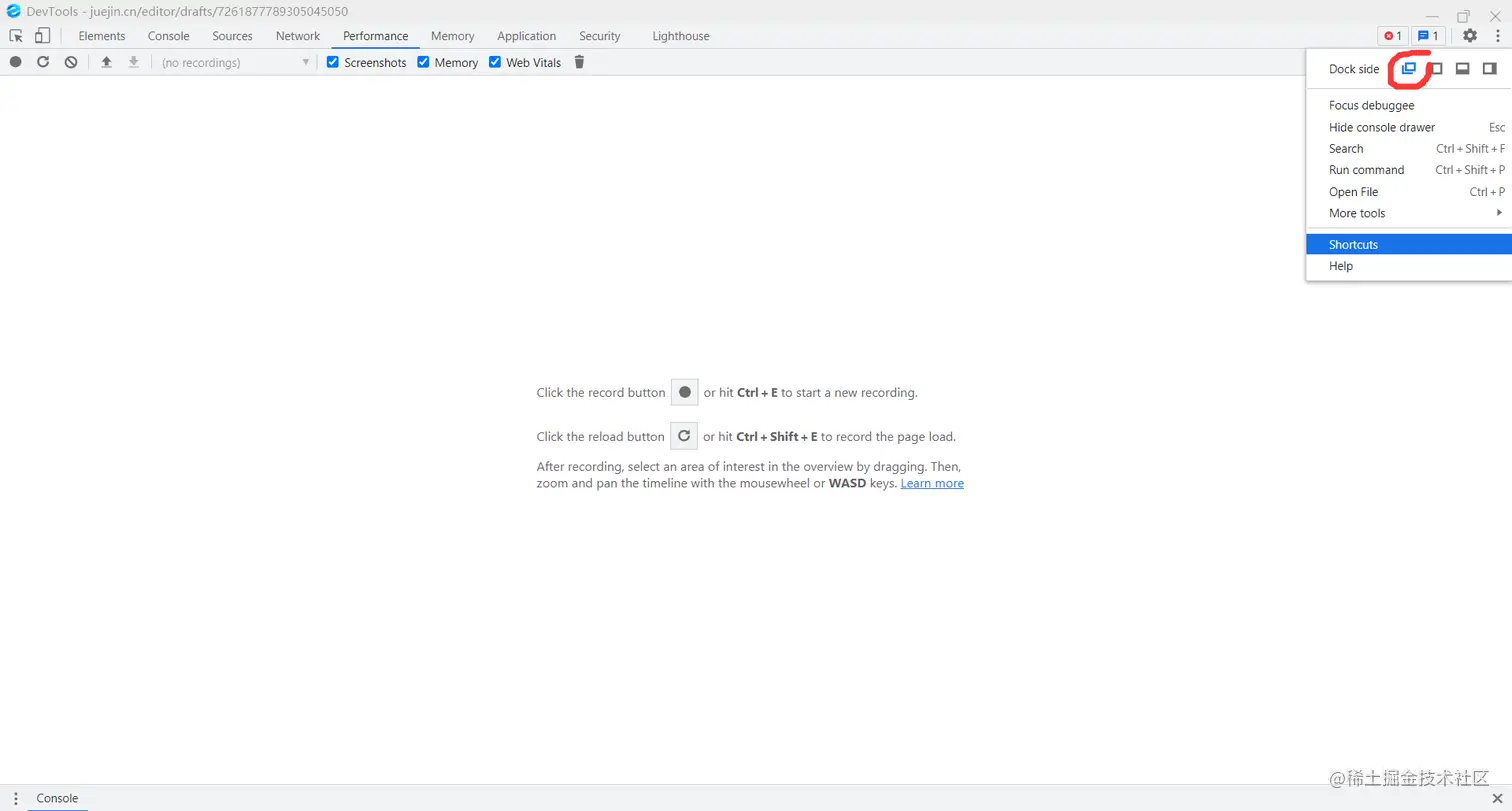This screenshot has width=1512, height=811.
Task: Undock DevTools into a separate window
Action: tap(1409, 69)
